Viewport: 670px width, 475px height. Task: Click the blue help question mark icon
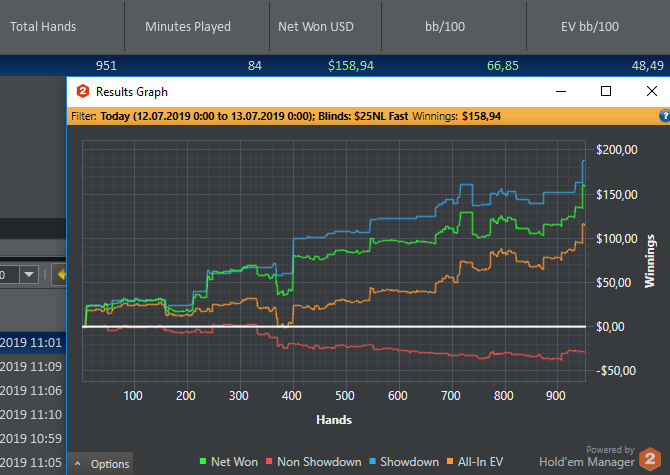(664, 116)
